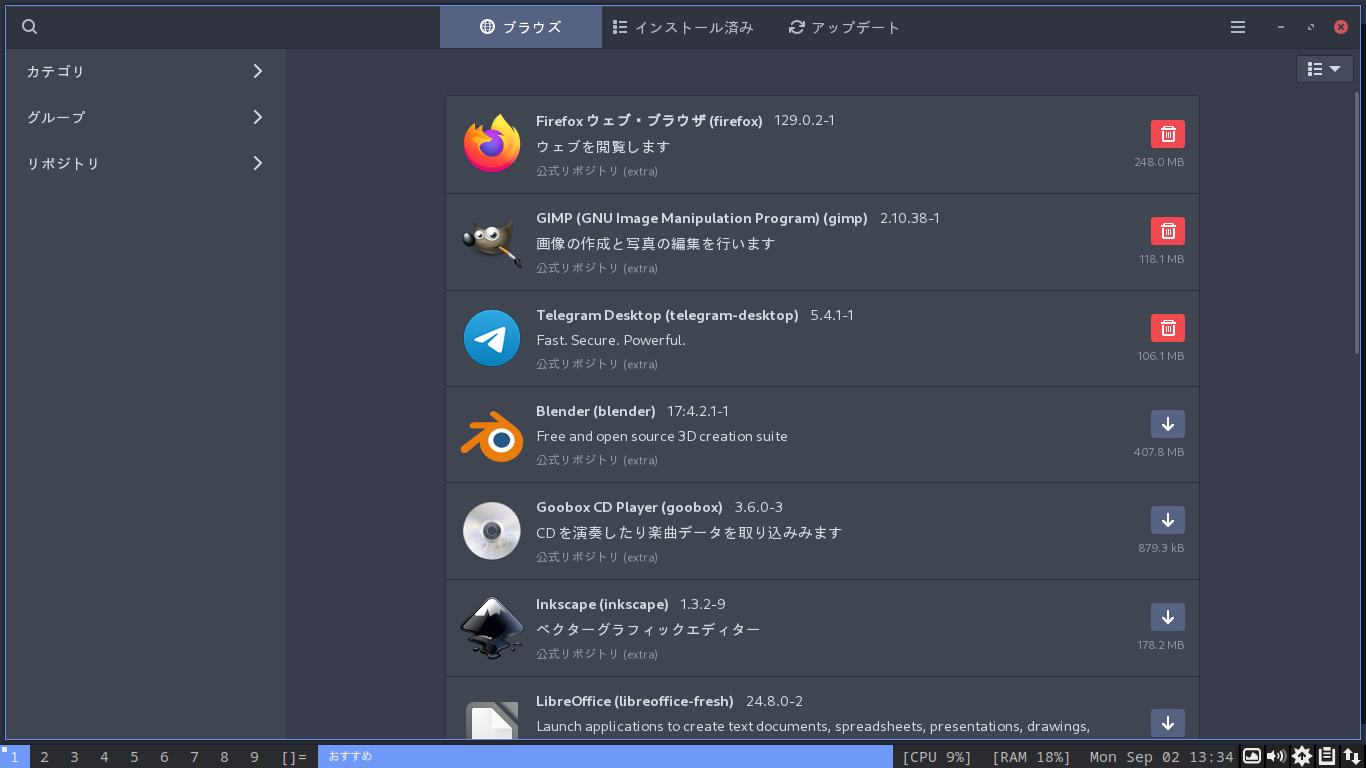Switch to workspace tag 5
The image size is (1366, 768).
135,757
